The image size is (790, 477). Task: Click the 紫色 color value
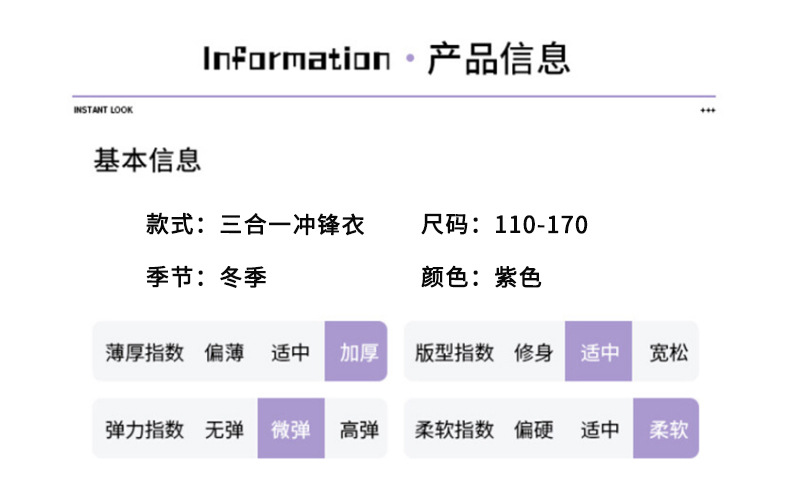click(518, 277)
